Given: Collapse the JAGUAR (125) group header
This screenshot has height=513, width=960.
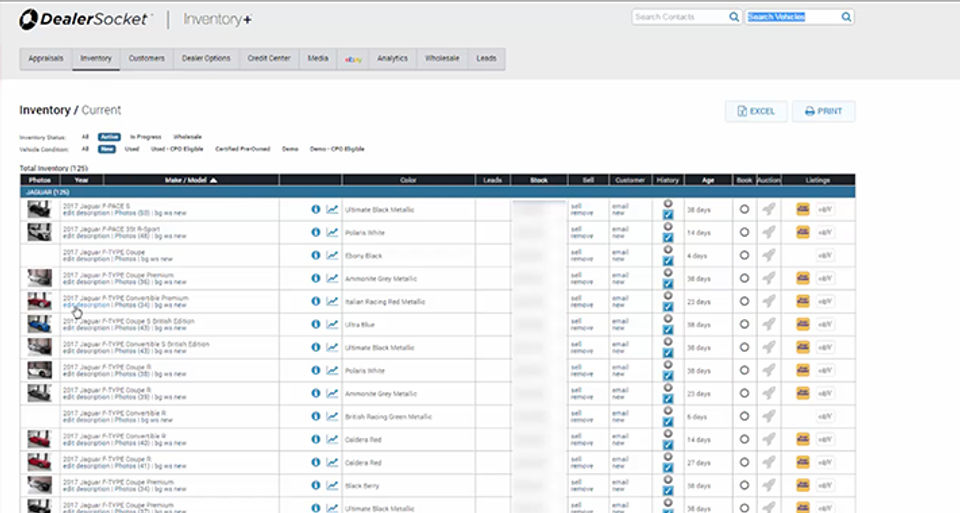Looking at the screenshot, I should 437,192.
